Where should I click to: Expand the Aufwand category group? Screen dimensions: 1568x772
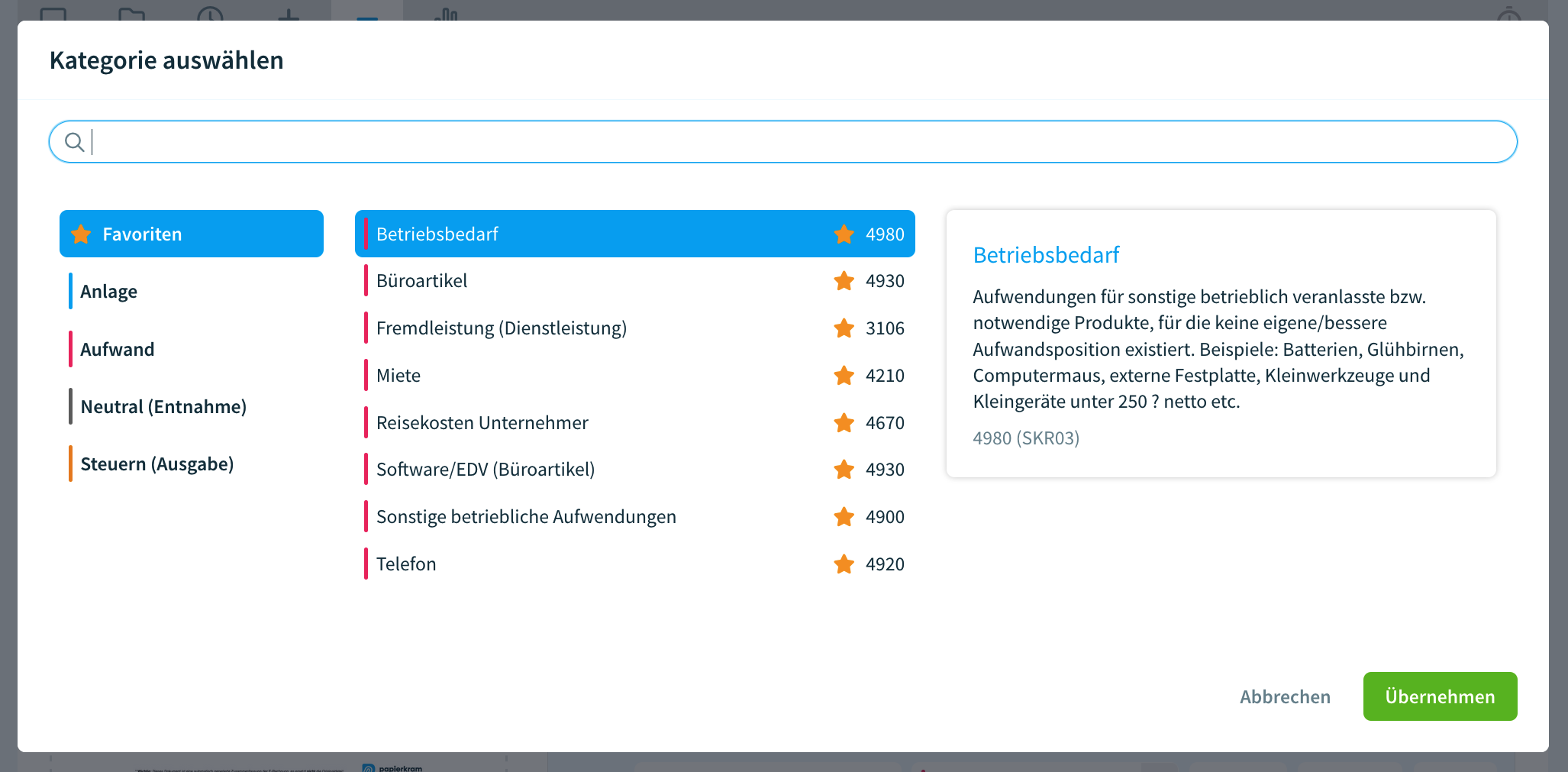(x=117, y=349)
